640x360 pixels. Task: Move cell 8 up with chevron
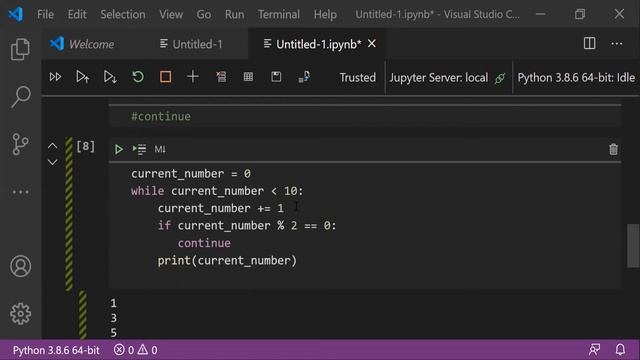click(52, 146)
